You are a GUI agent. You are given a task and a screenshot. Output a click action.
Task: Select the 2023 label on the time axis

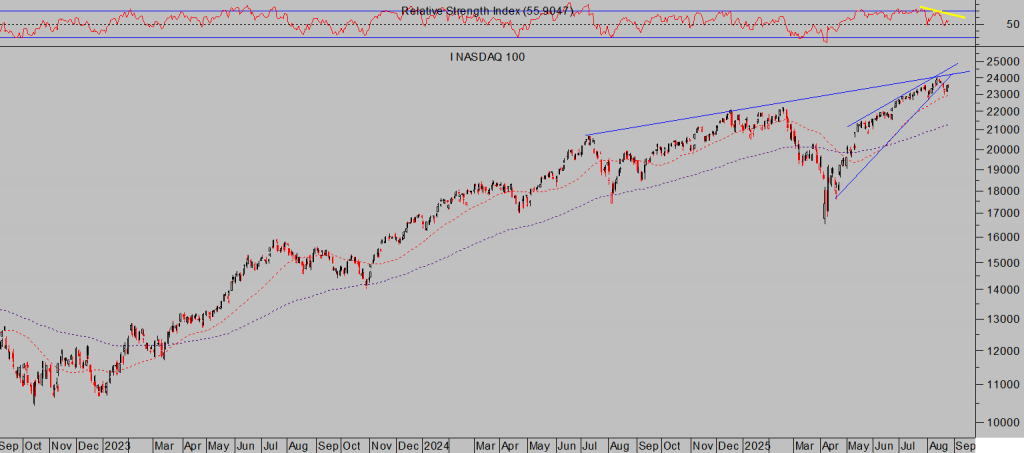[117, 444]
